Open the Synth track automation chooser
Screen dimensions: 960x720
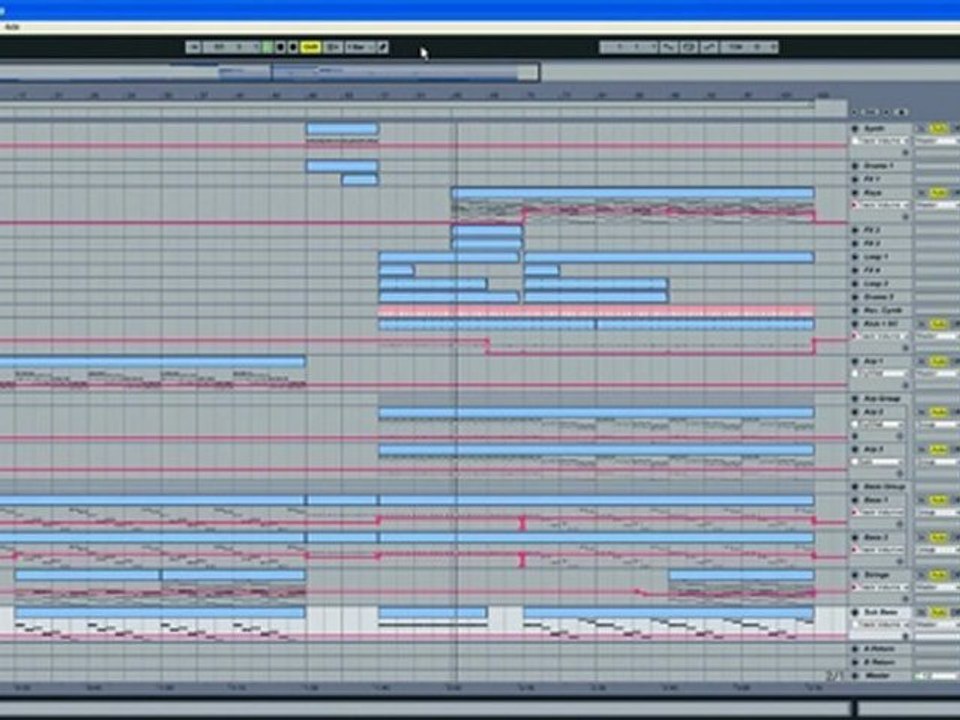tap(885, 141)
